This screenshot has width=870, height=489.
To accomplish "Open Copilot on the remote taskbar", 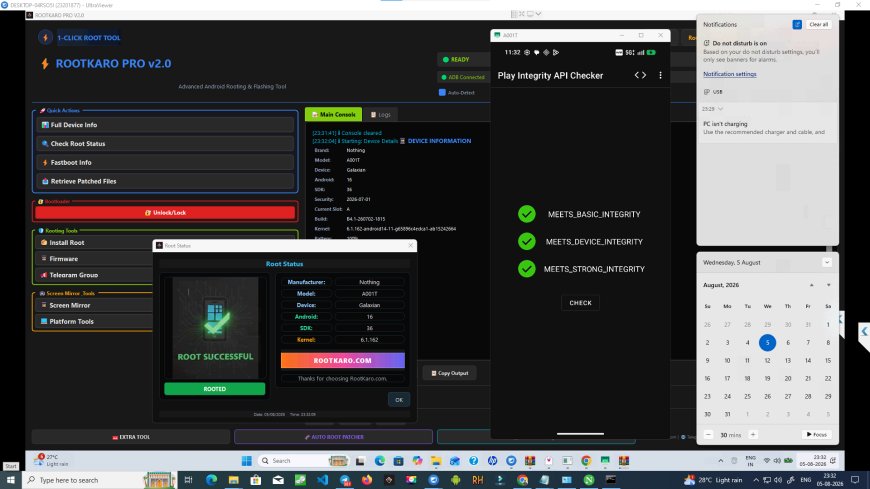I will [417, 461].
